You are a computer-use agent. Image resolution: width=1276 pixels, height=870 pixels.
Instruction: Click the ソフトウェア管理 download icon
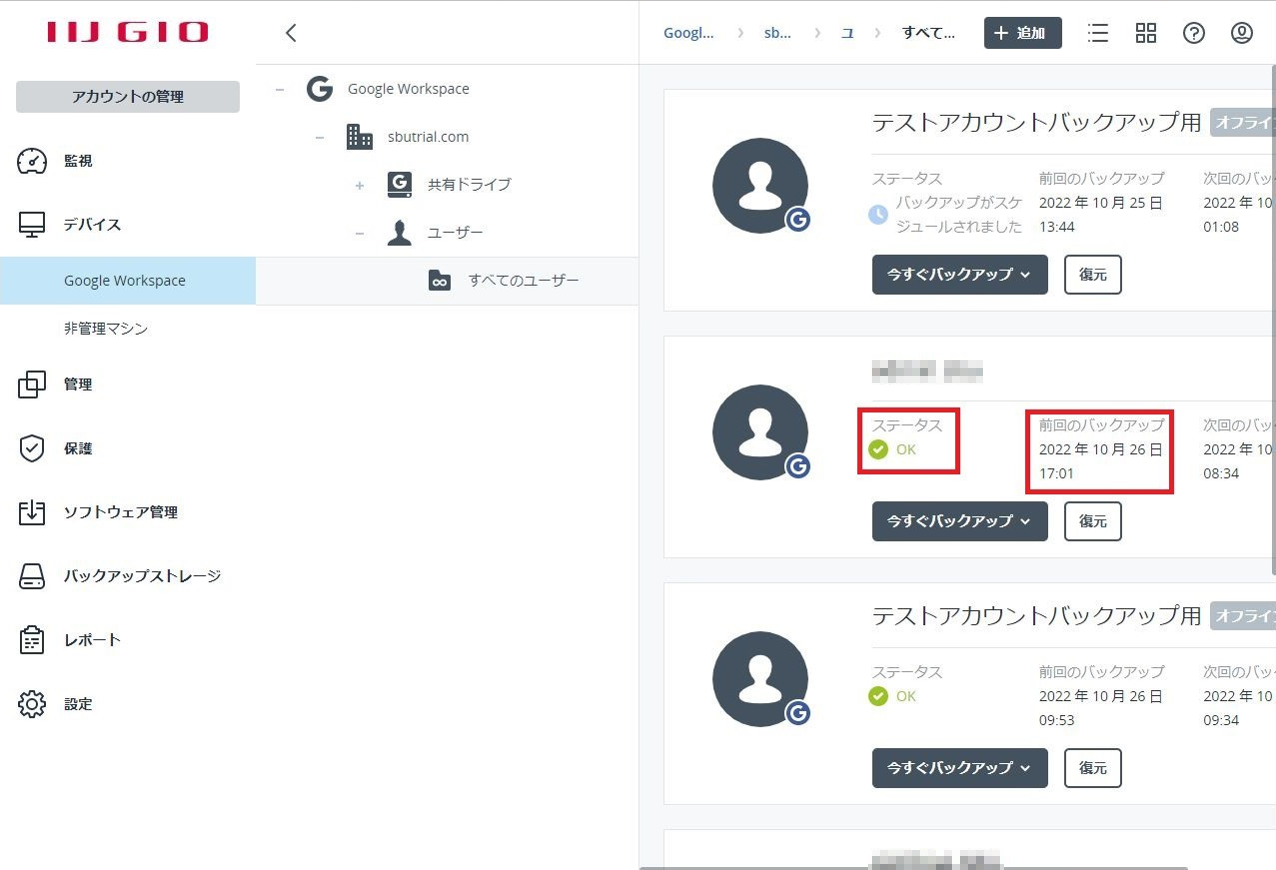pyautogui.click(x=32, y=513)
